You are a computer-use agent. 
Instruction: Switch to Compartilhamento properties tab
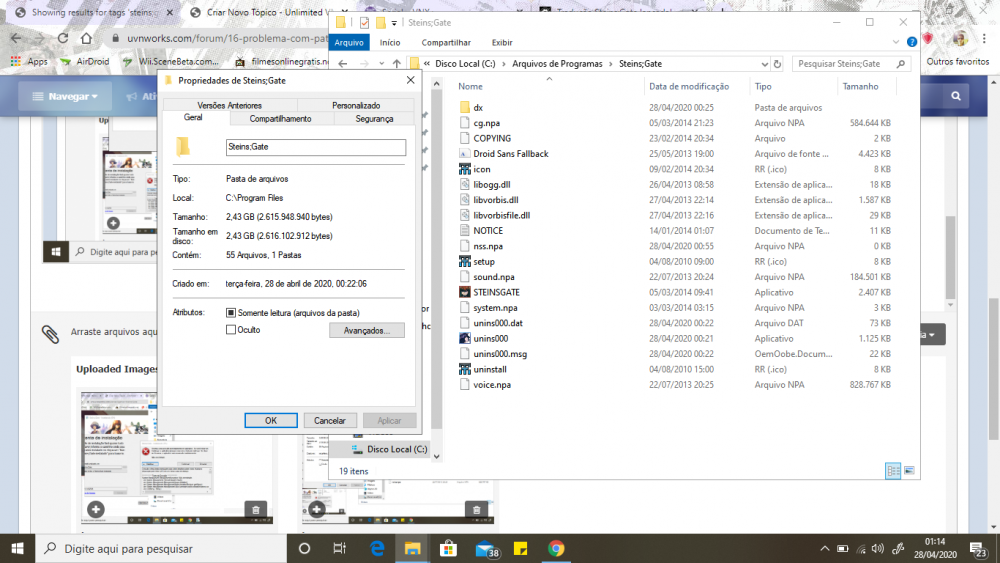[x=280, y=119]
